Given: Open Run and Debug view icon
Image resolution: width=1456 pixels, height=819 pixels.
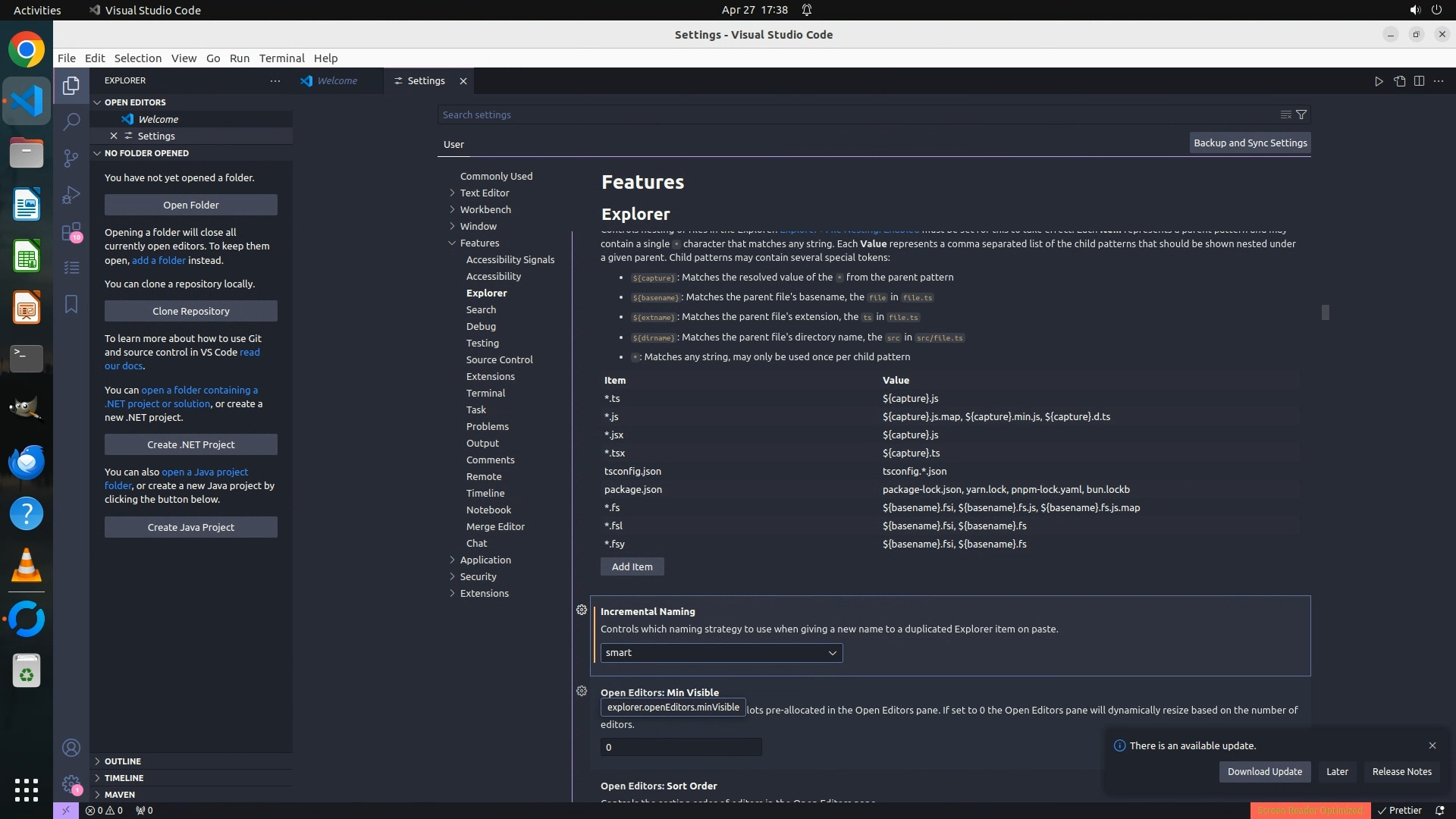Looking at the screenshot, I should 71,195.
